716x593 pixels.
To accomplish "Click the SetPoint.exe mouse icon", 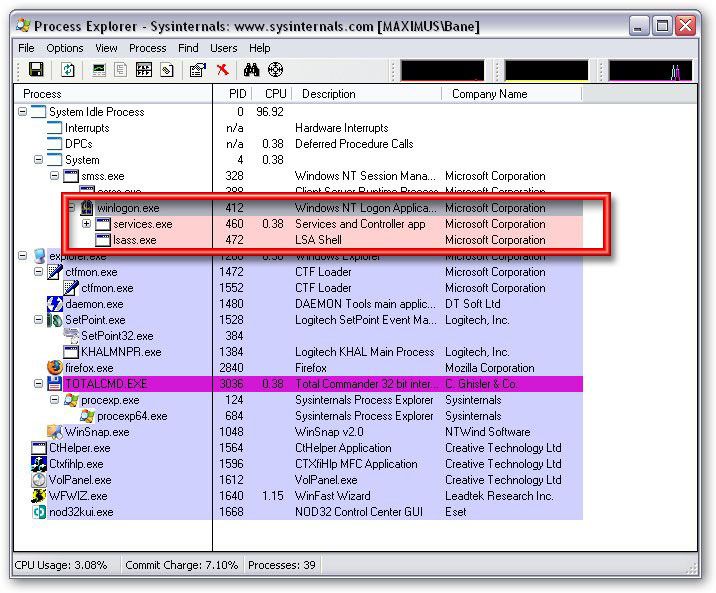I will tap(55, 320).
